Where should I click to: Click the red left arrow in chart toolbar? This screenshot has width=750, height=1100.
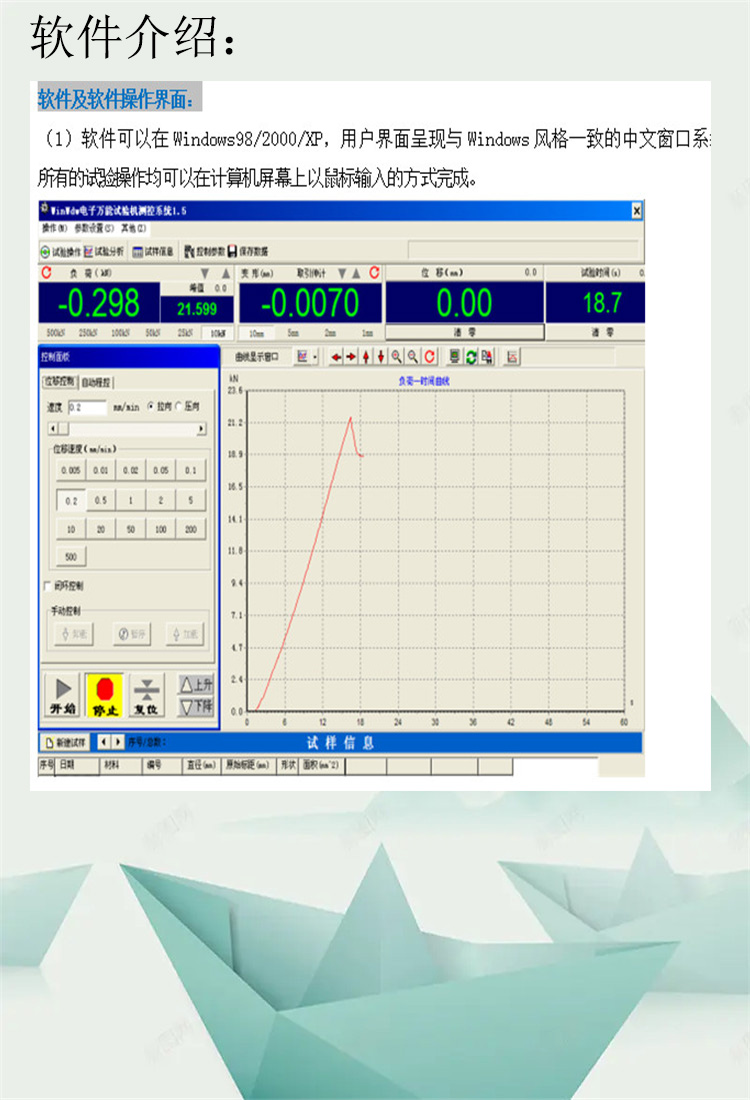[336, 356]
